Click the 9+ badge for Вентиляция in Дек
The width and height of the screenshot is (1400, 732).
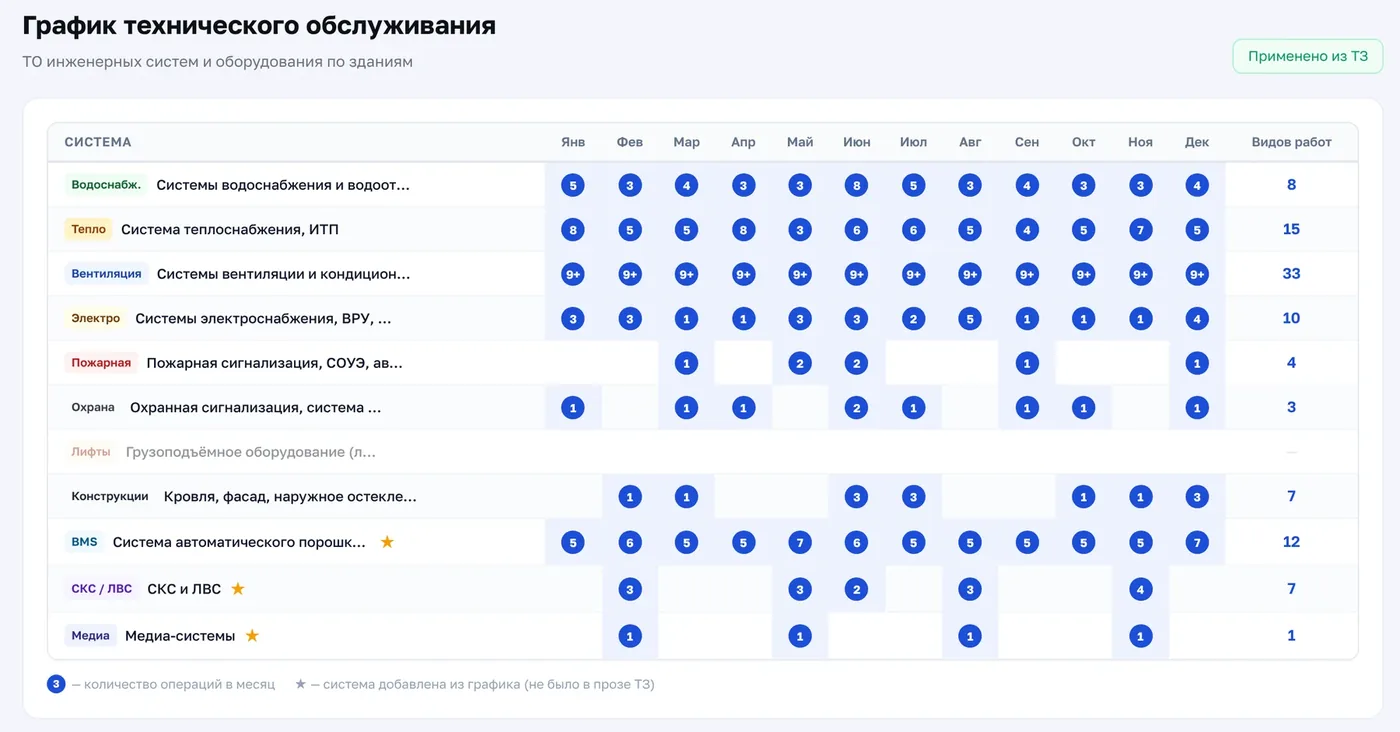(x=1197, y=274)
